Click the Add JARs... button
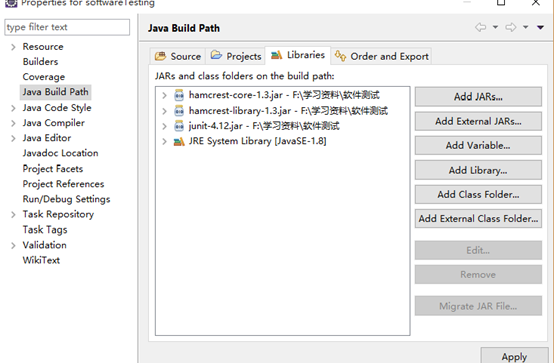 point(478,96)
